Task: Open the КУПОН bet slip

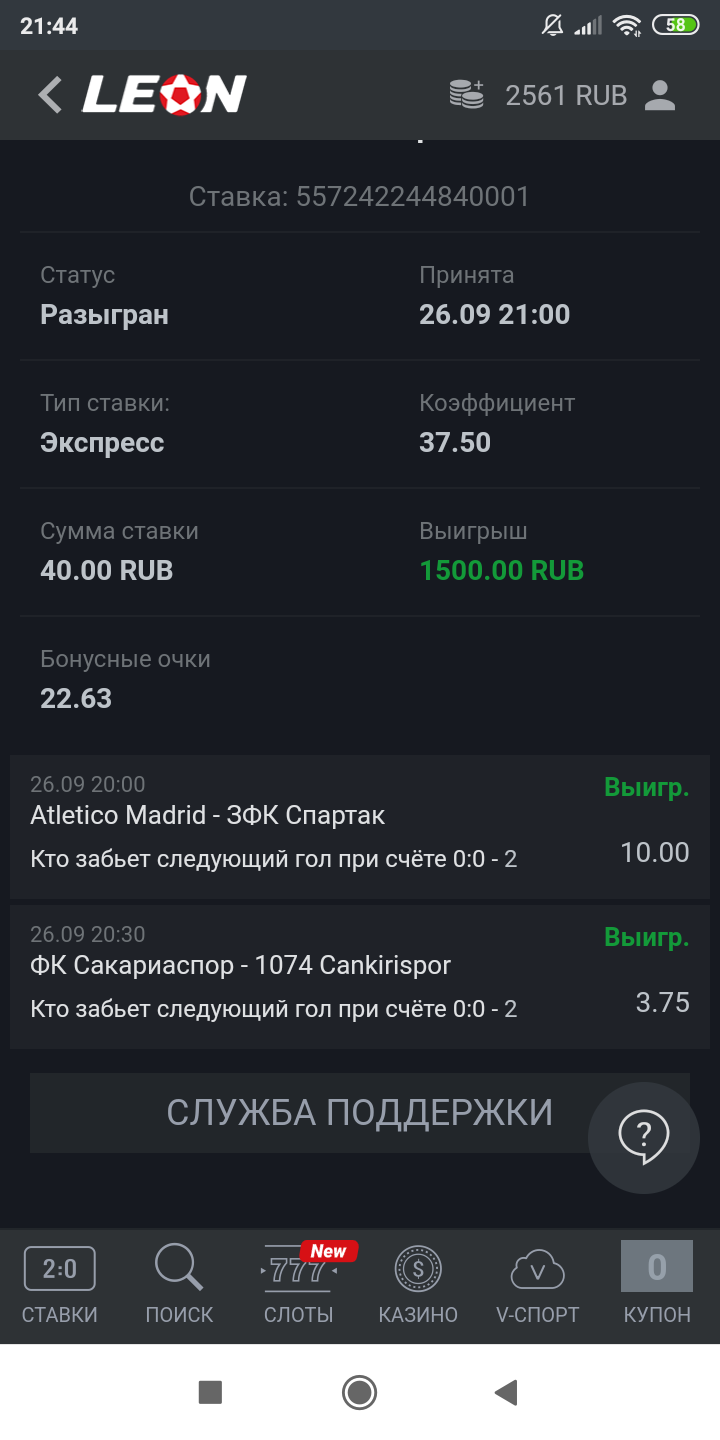Action: (657, 1286)
